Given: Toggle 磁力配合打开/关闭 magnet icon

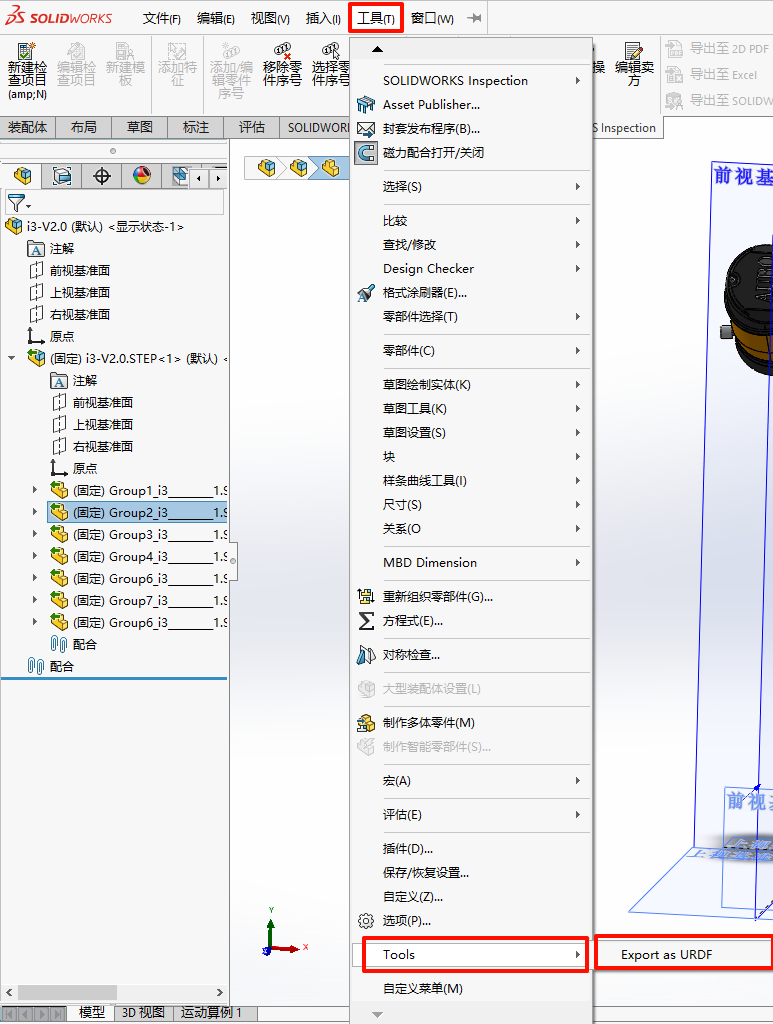Looking at the screenshot, I should (366, 153).
